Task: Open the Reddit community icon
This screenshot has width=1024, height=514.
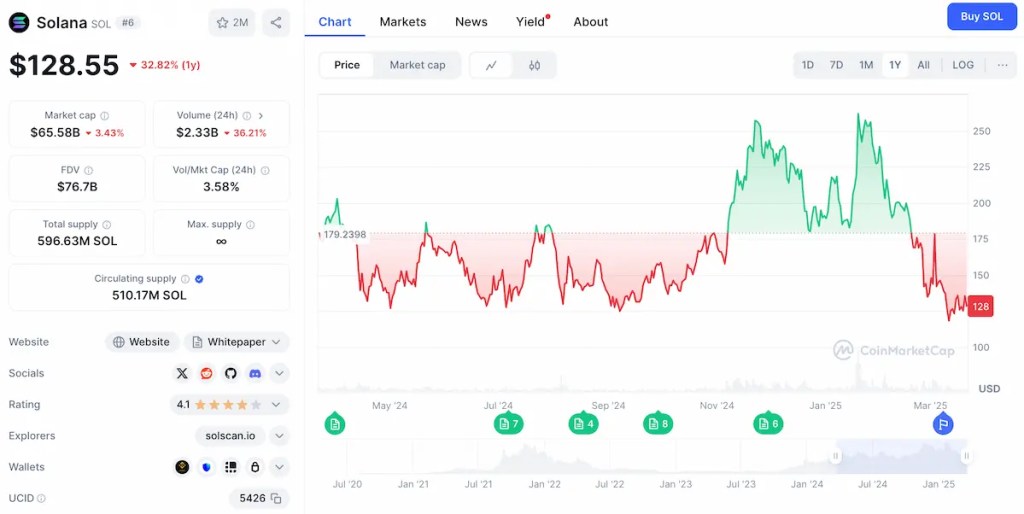Action: pyautogui.click(x=206, y=373)
